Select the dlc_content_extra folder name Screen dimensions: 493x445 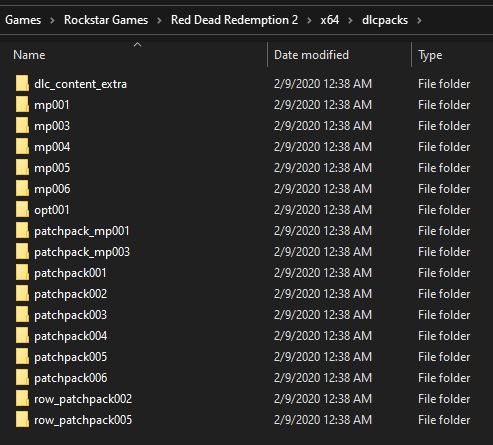click(x=80, y=84)
